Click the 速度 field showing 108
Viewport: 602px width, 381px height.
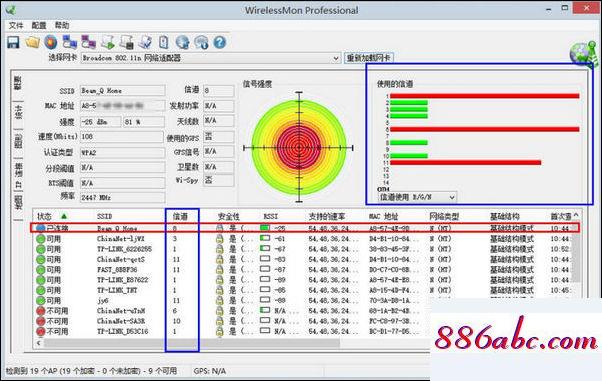pos(122,136)
